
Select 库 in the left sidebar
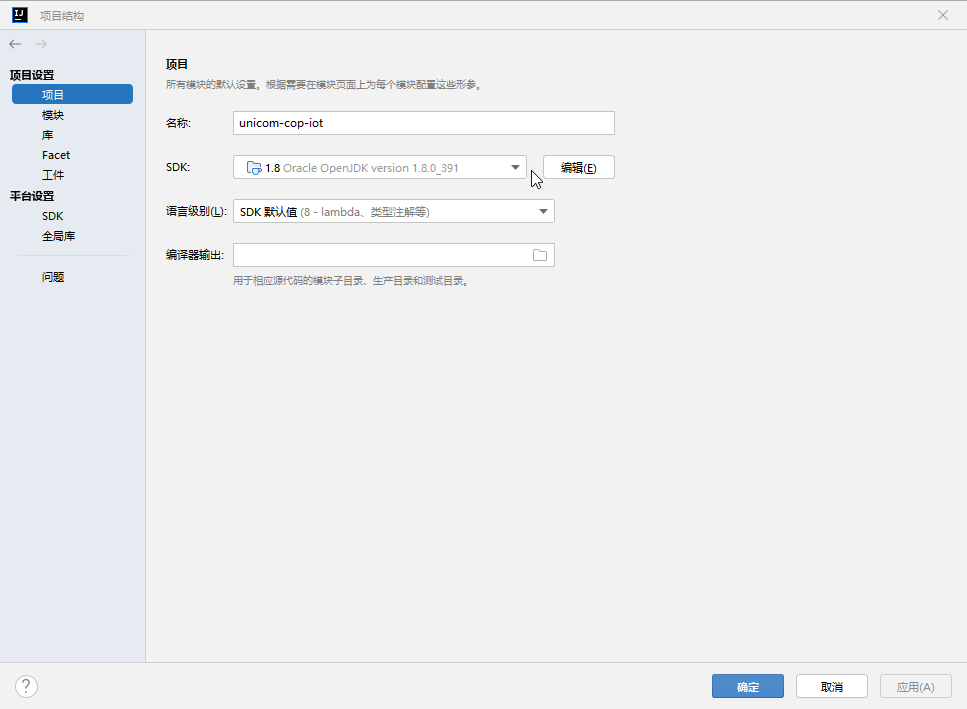click(x=47, y=134)
